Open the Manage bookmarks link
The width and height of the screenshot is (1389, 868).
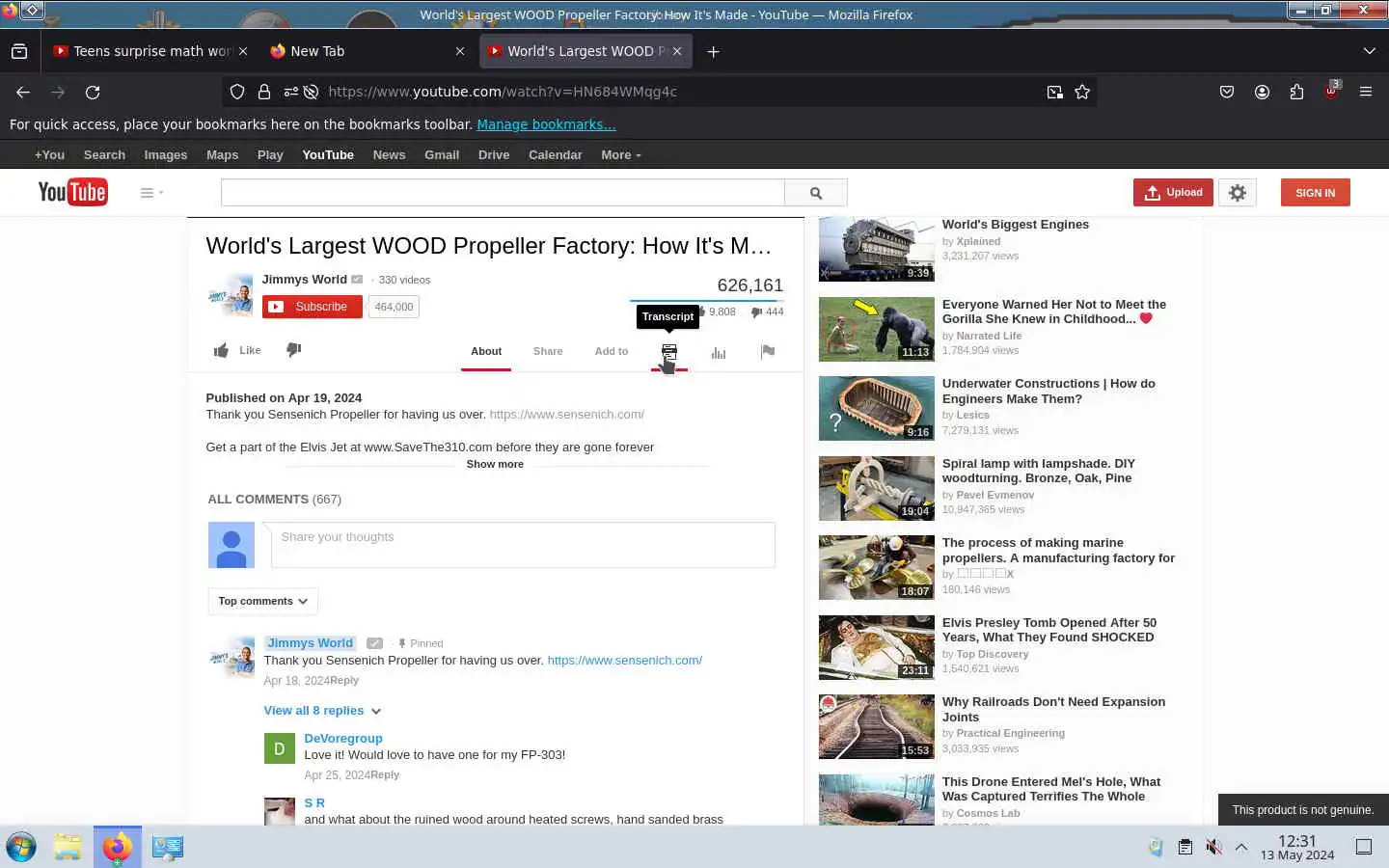click(546, 124)
